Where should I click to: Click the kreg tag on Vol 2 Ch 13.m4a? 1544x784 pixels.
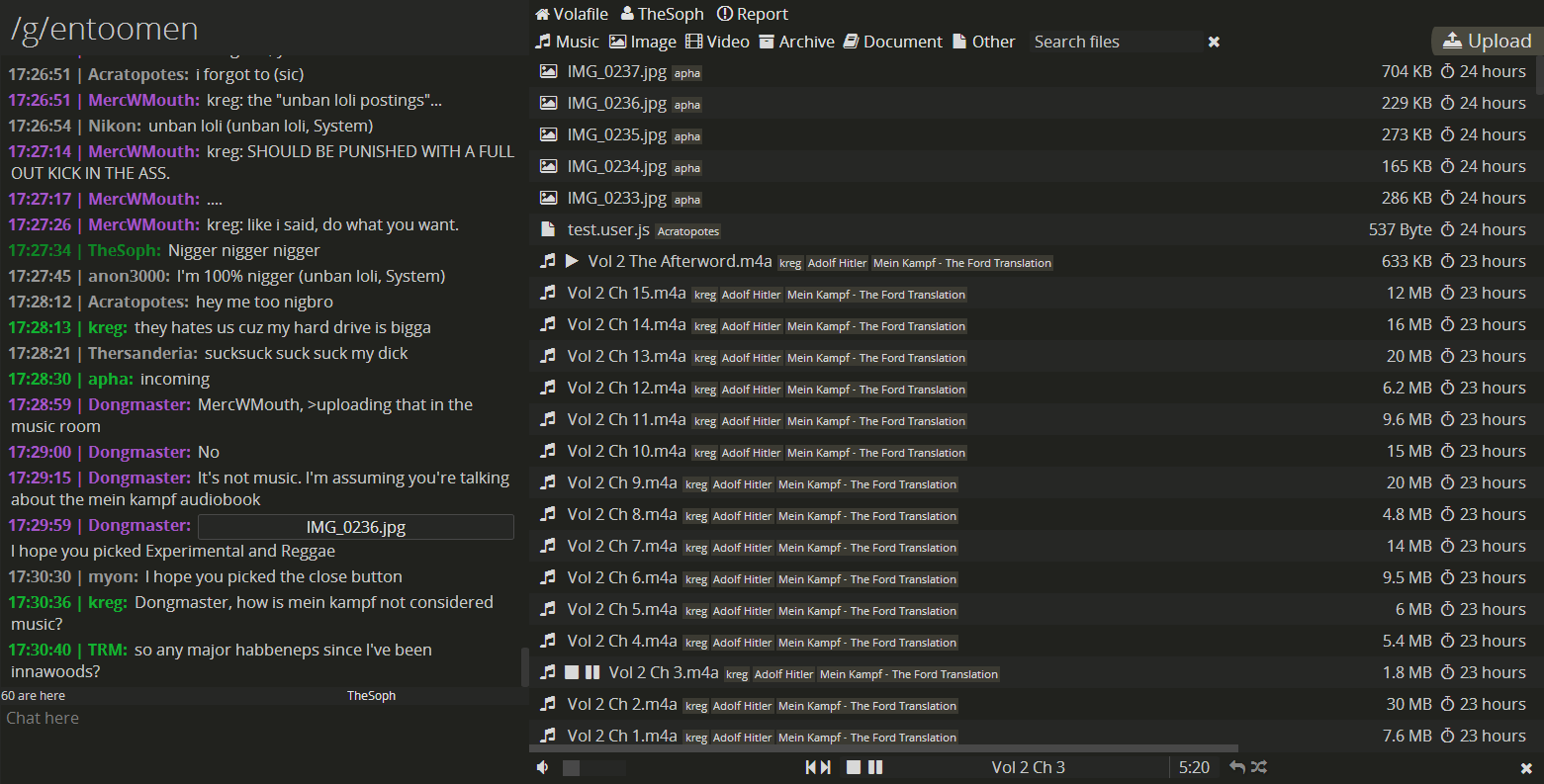point(705,358)
